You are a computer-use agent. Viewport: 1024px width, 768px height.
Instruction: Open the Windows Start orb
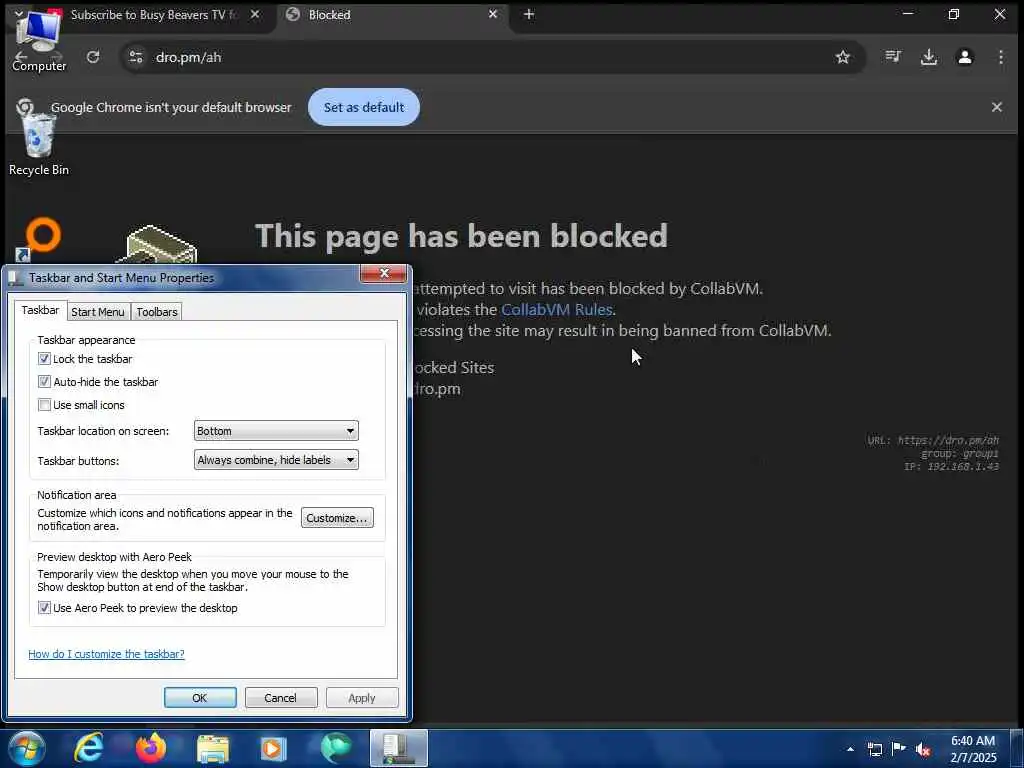[26, 748]
